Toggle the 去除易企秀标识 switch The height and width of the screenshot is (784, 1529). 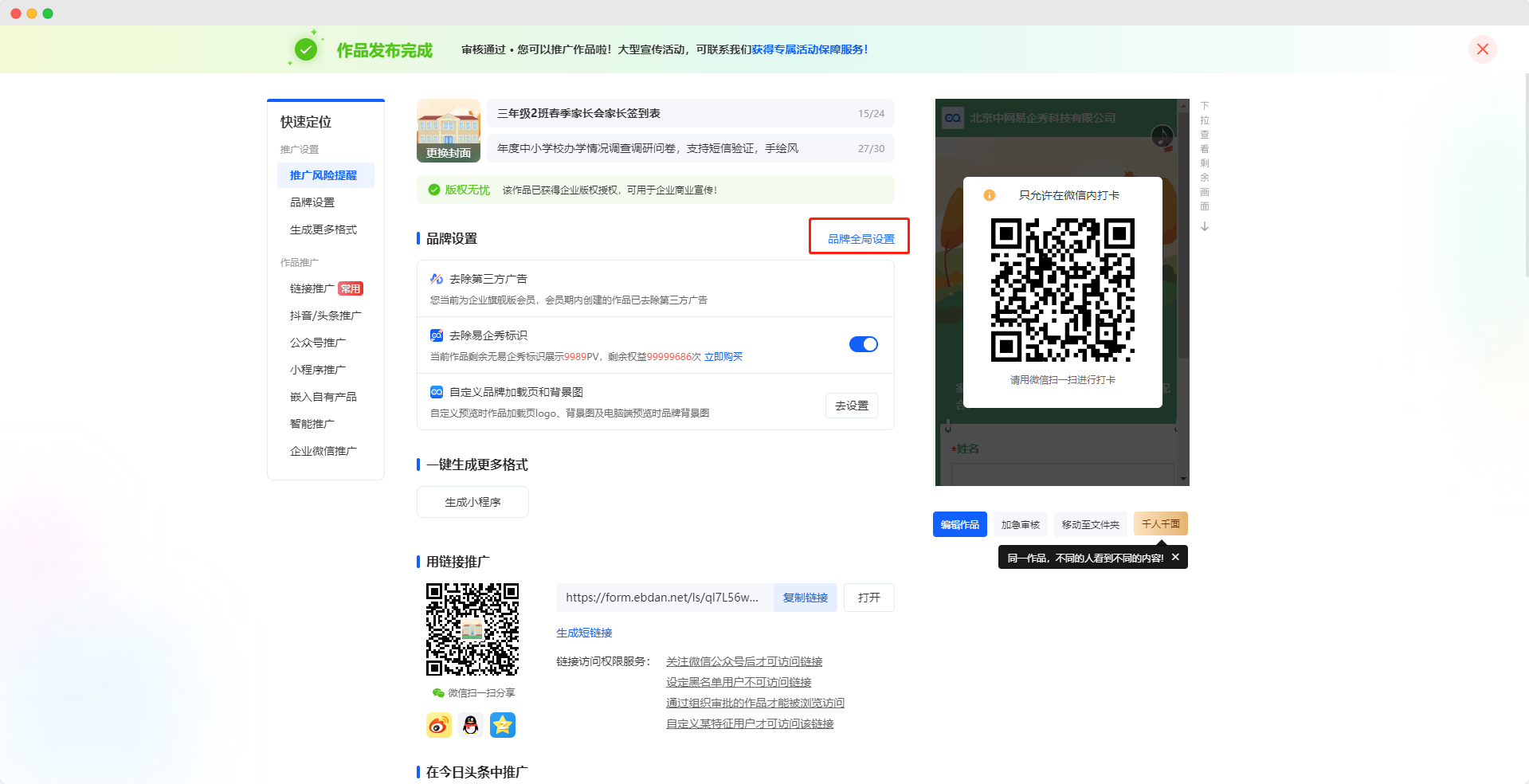863,344
